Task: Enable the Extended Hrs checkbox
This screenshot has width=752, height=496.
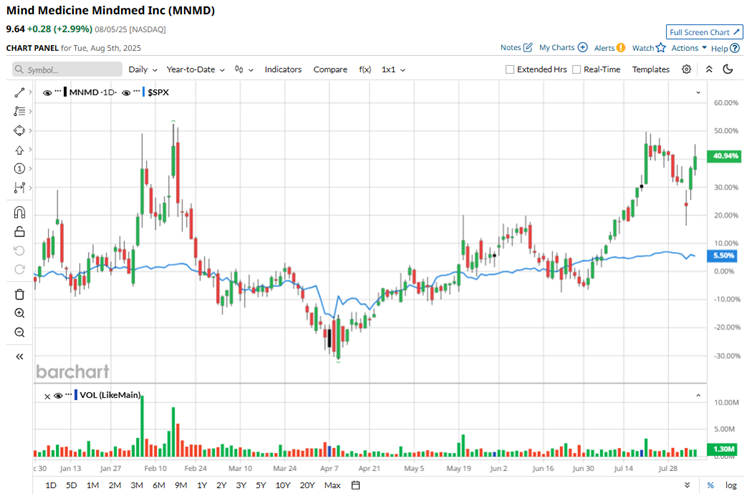Action: pos(510,70)
